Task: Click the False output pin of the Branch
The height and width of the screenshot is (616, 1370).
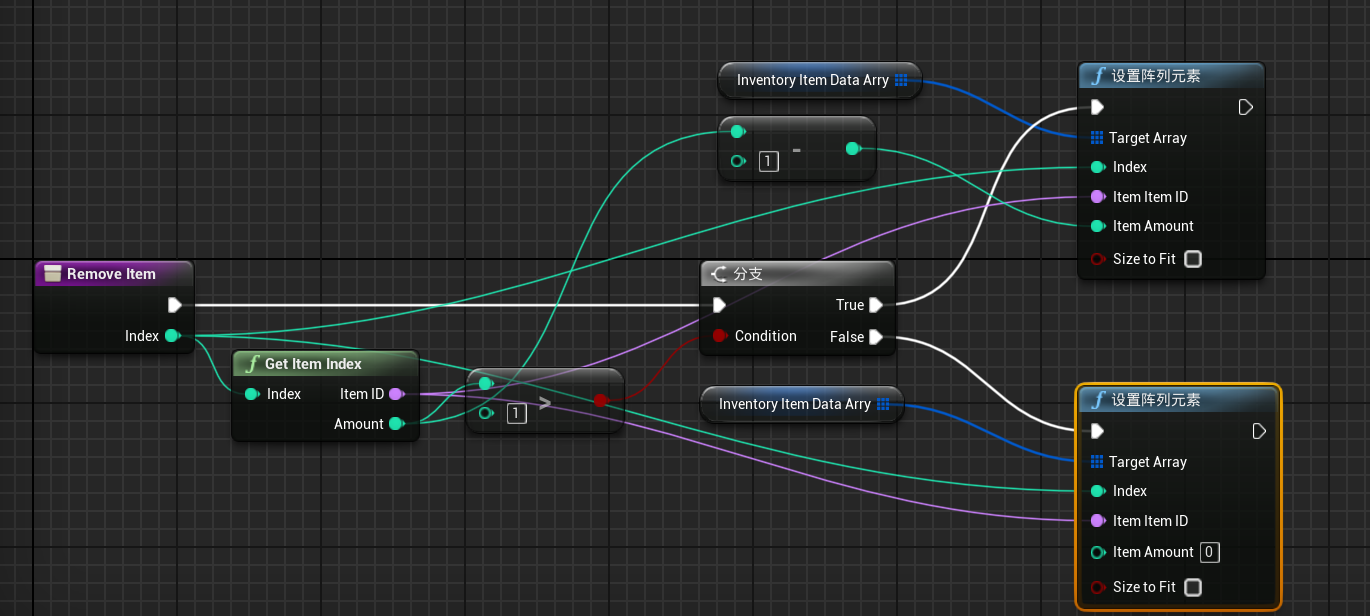Action: click(x=876, y=337)
